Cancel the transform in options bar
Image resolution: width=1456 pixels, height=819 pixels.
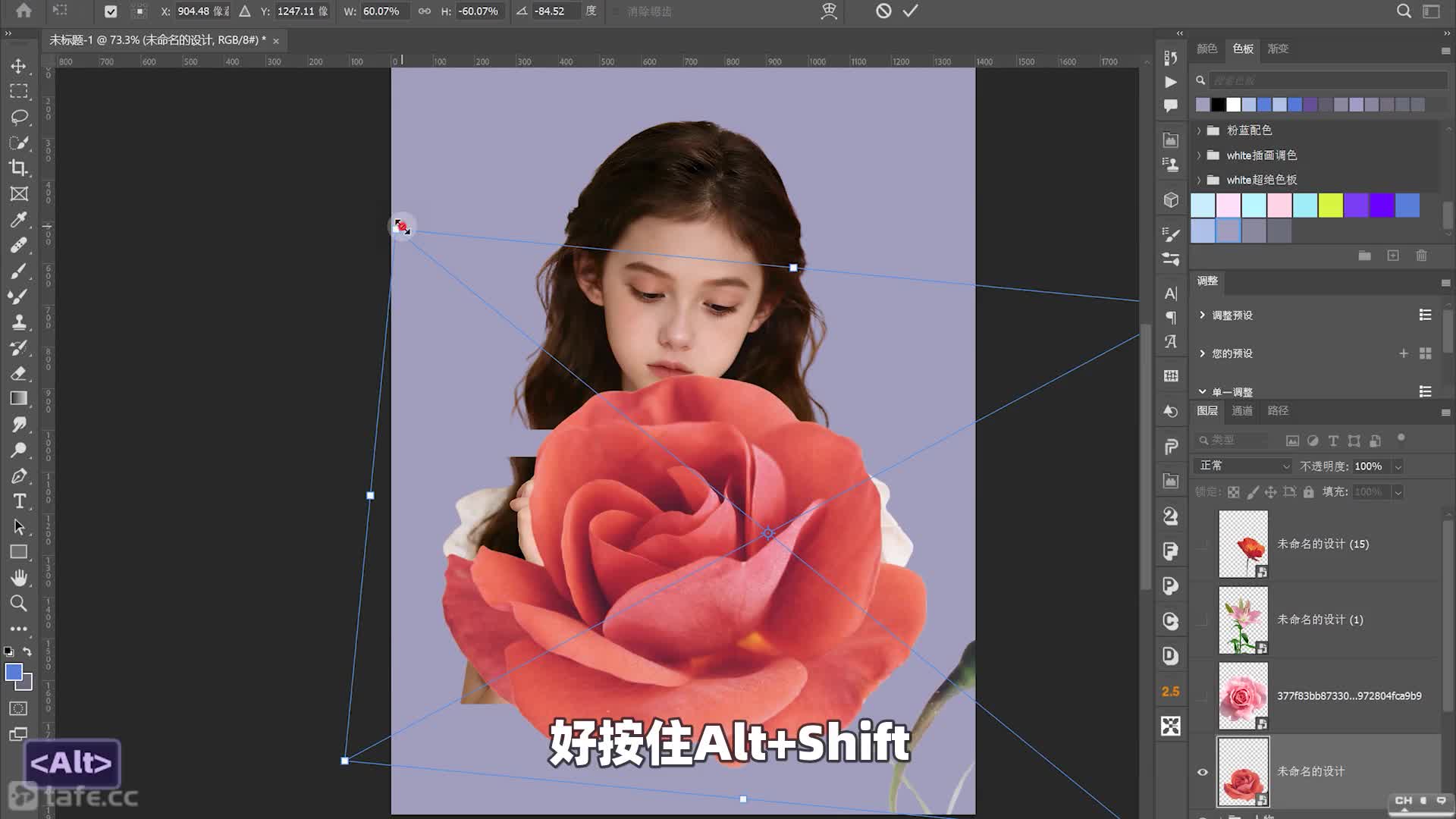pyautogui.click(x=883, y=11)
